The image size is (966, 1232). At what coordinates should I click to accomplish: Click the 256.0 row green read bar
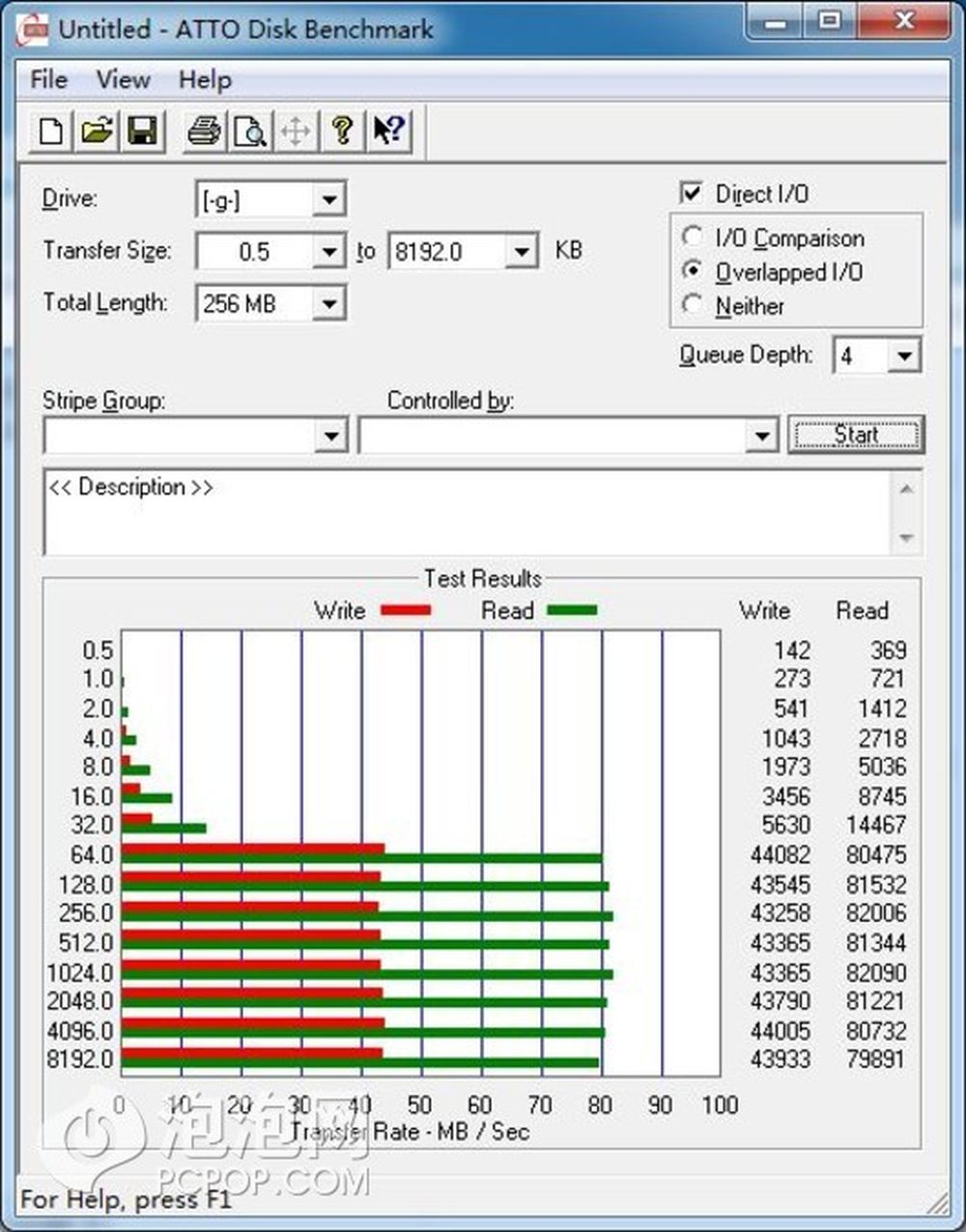pyautogui.click(x=367, y=916)
